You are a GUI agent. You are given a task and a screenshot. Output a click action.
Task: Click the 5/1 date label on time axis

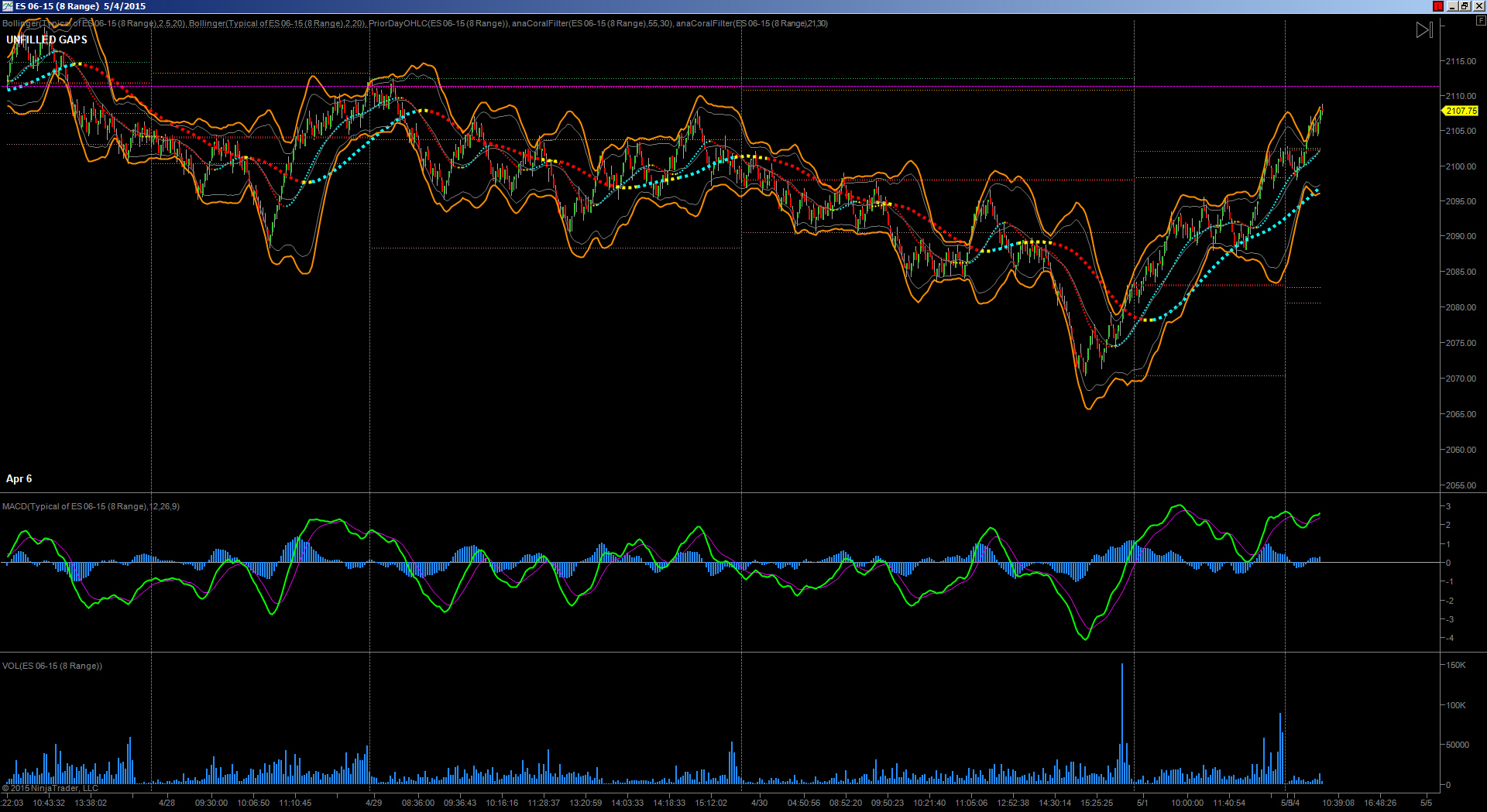point(1142,803)
